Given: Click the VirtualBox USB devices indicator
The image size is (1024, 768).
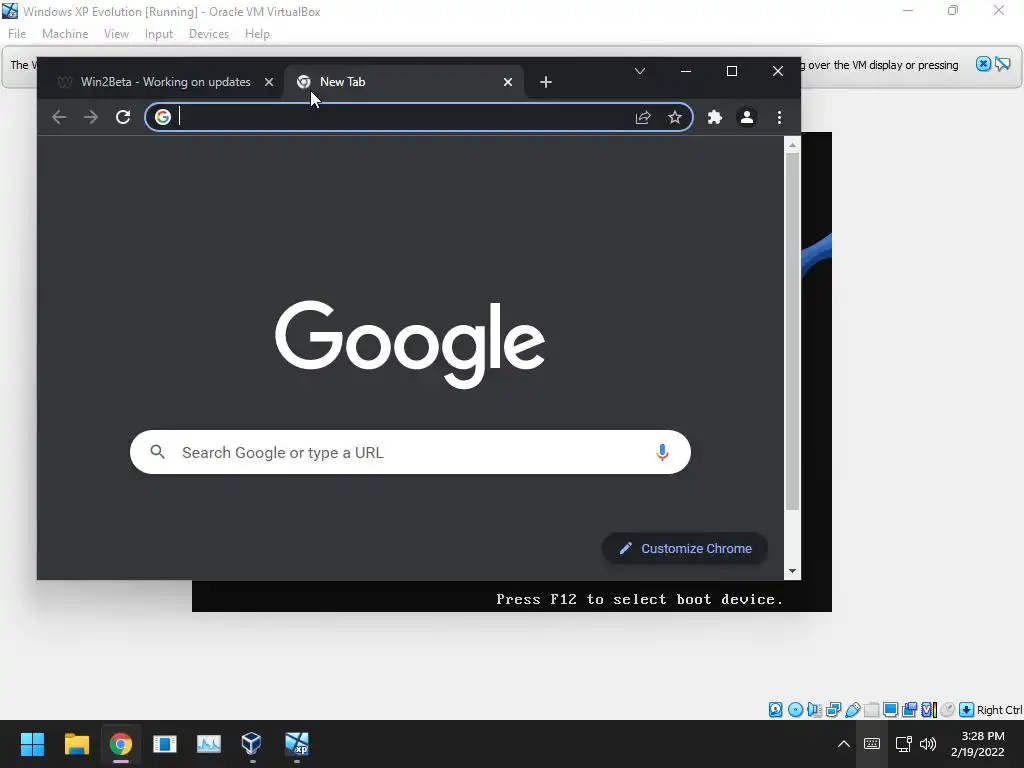Looking at the screenshot, I should 852,710.
